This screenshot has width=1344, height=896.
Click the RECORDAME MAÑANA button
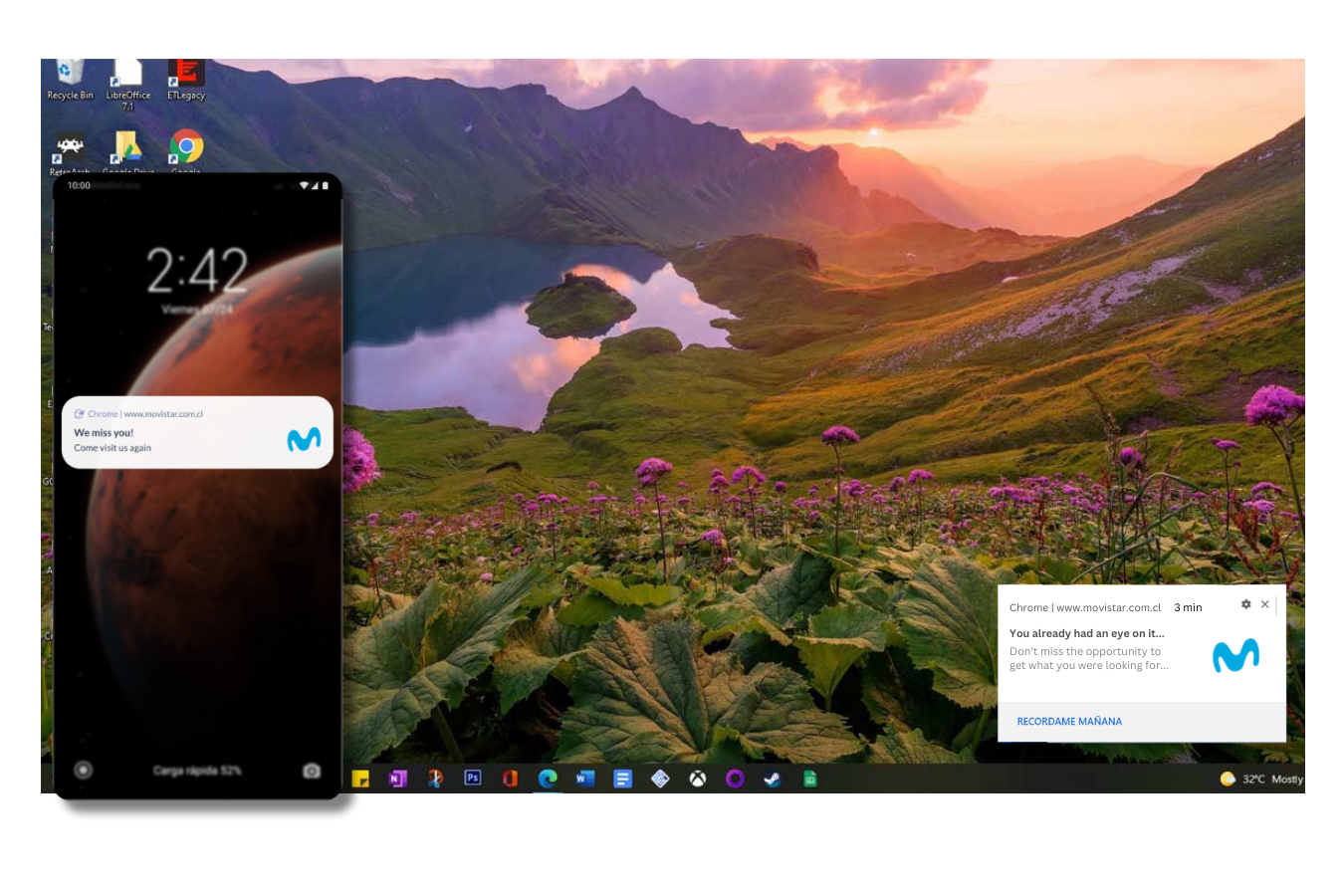coord(1069,722)
